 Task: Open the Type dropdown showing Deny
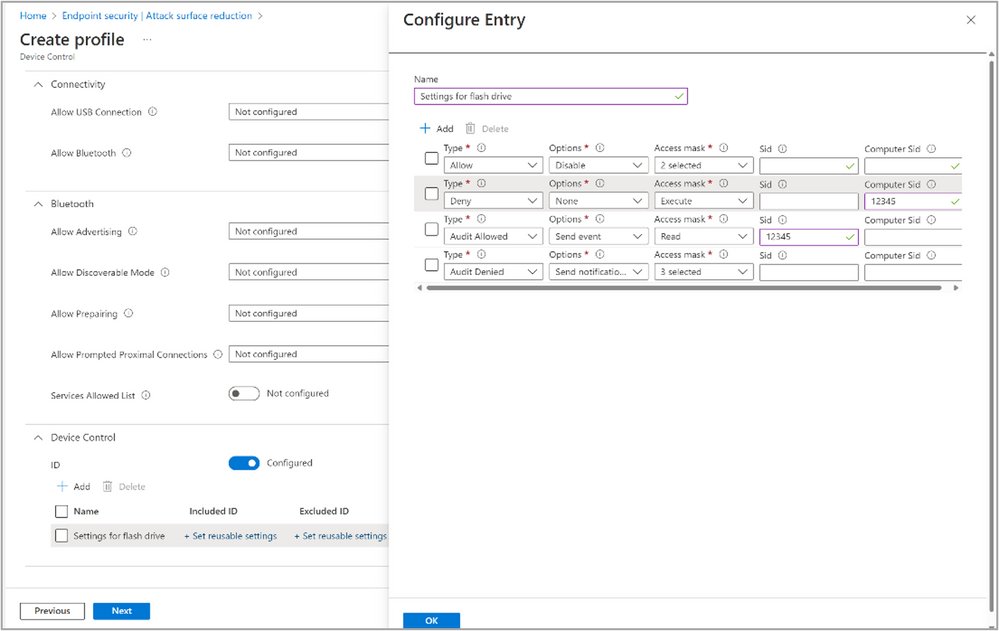tap(493, 201)
